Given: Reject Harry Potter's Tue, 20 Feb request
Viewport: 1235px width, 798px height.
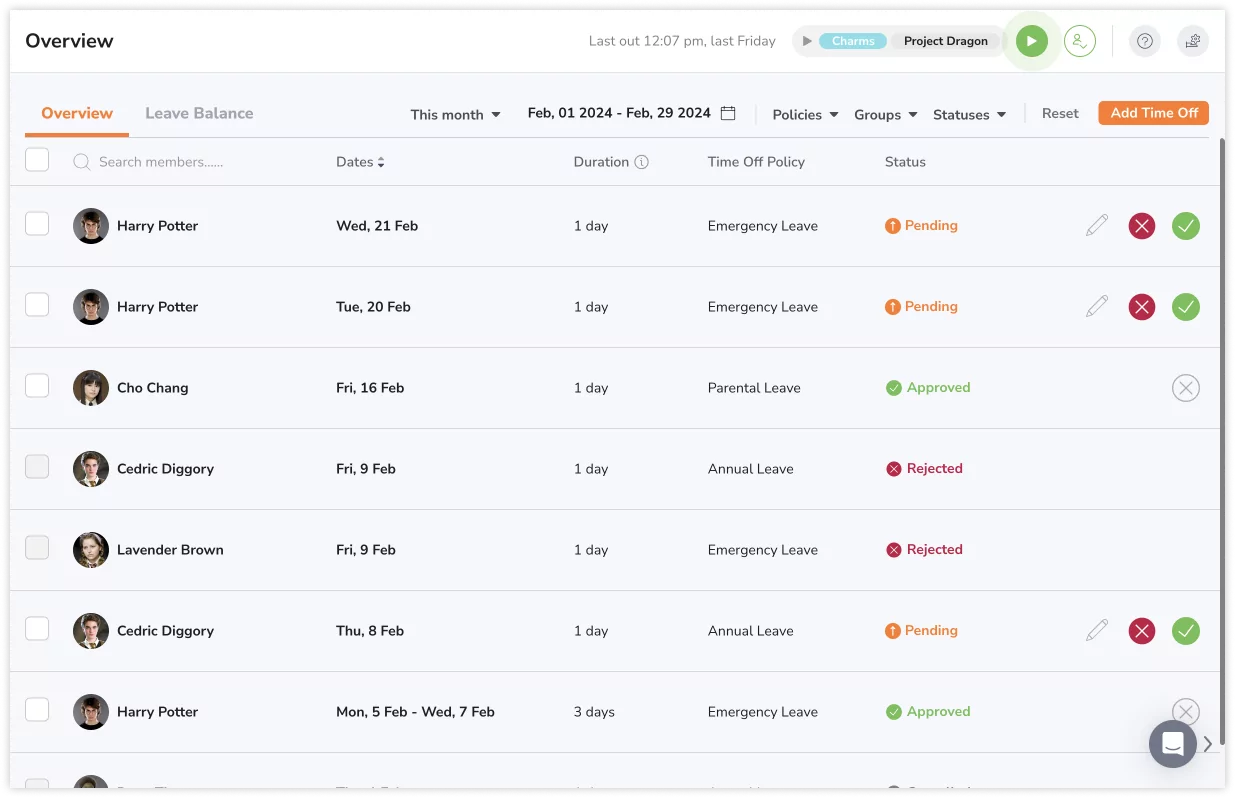Looking at the screenshot, I should pos(1141,307).
